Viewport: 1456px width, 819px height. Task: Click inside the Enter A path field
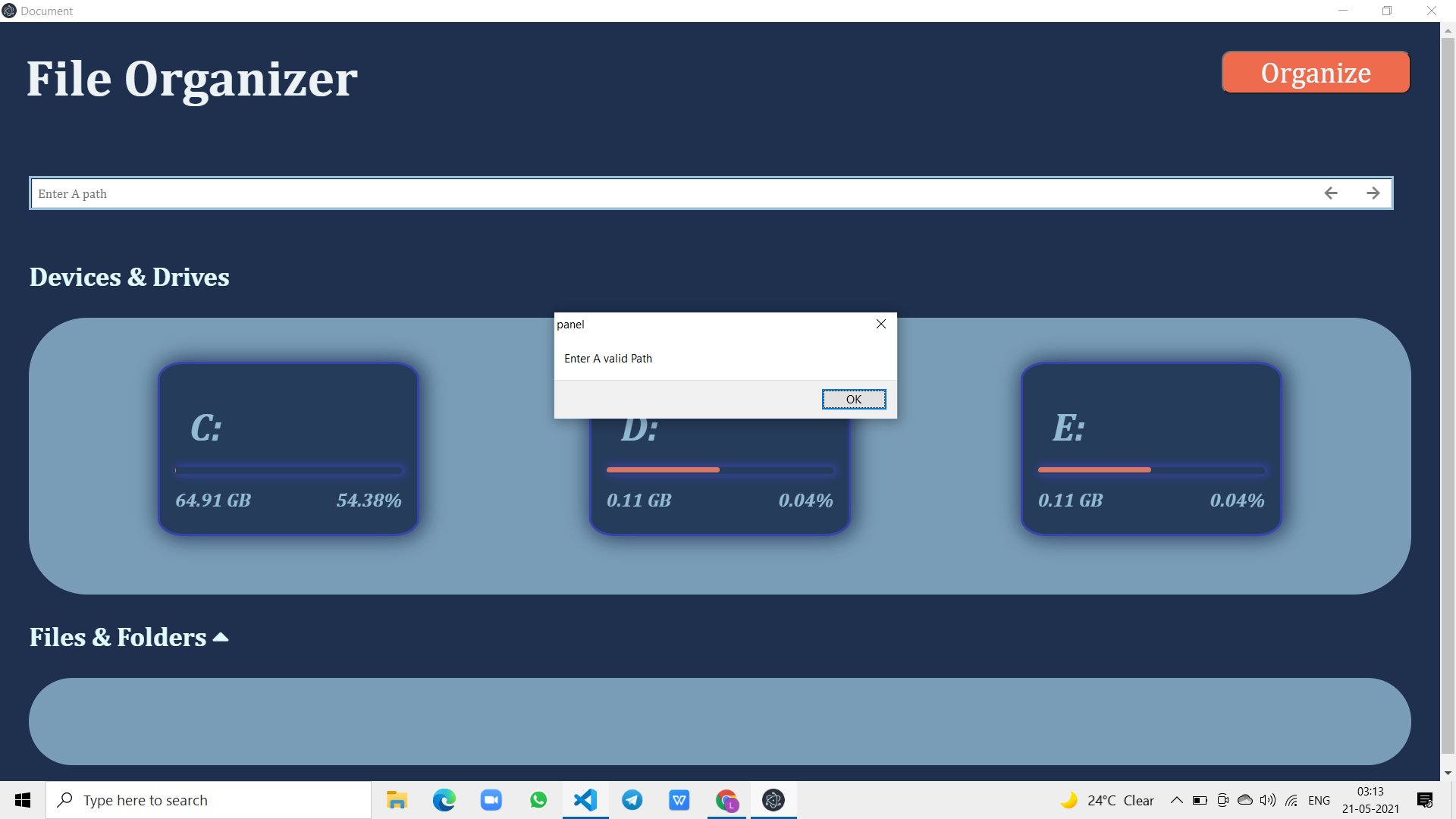pyautogui.click(x=303, y=193)
